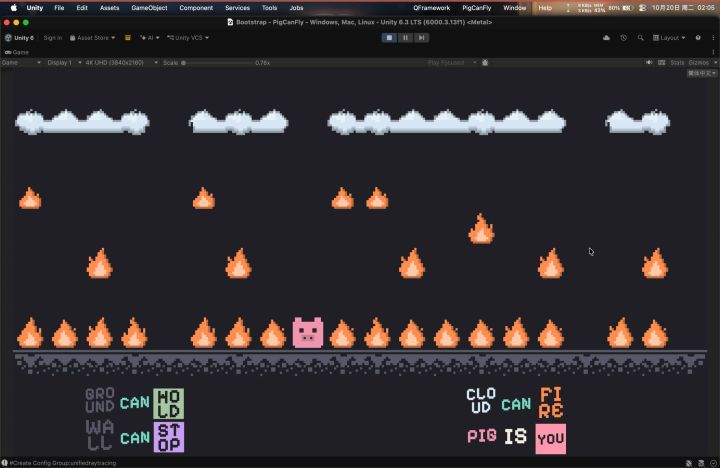
Task: Open the Layout dropdown
Action: tap(669, 38)
